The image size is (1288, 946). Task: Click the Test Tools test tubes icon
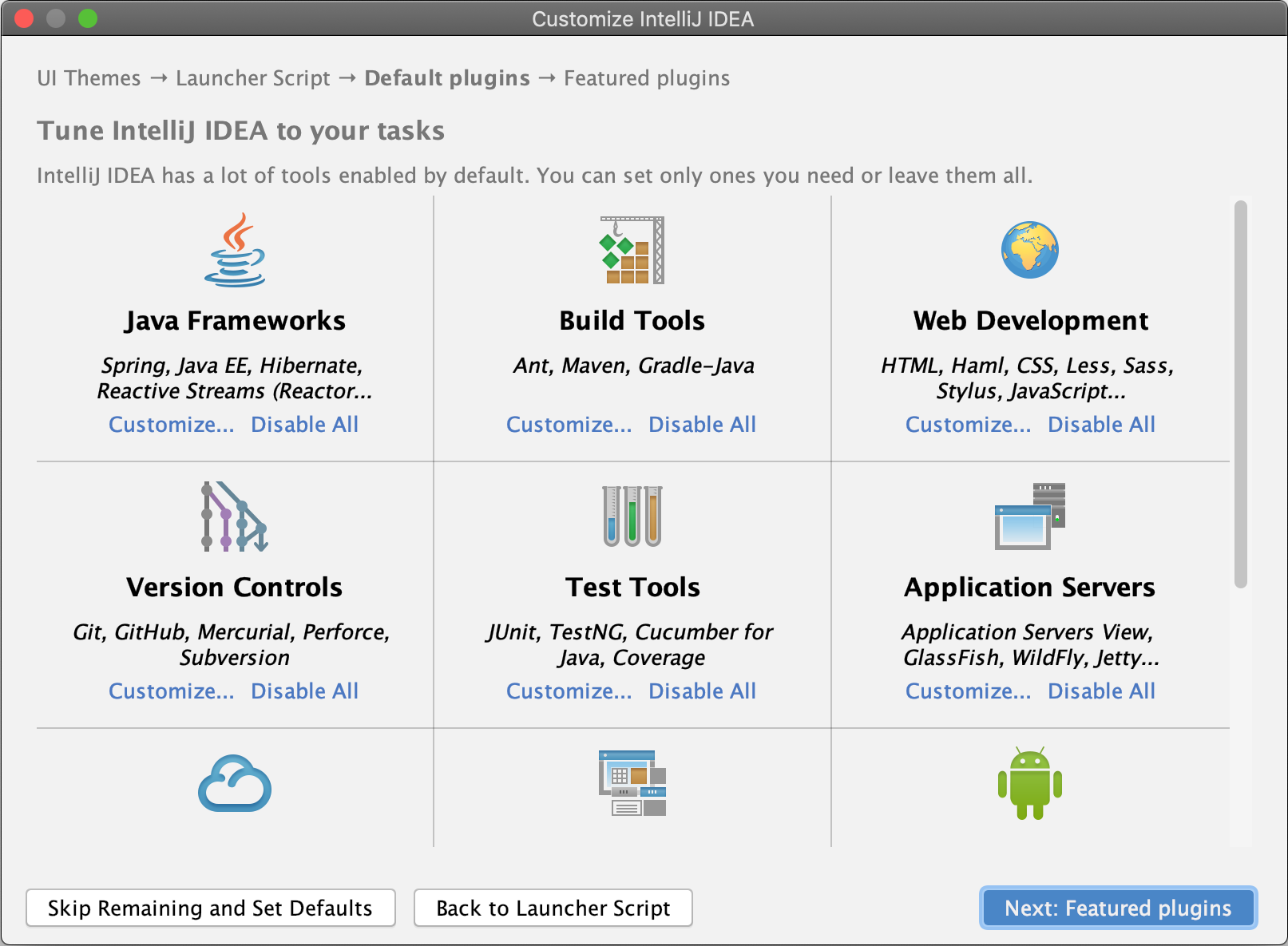[632, 517]
